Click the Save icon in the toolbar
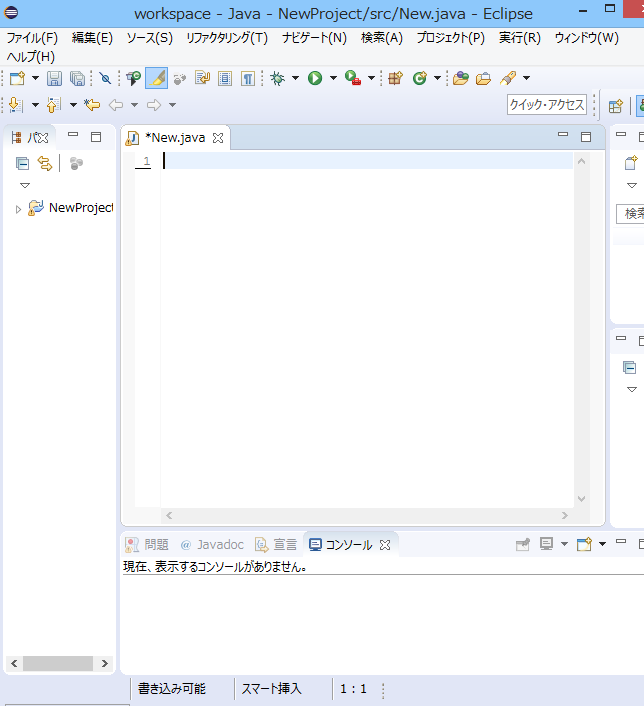This screenshot has height=706, width=644. (55, 78)
